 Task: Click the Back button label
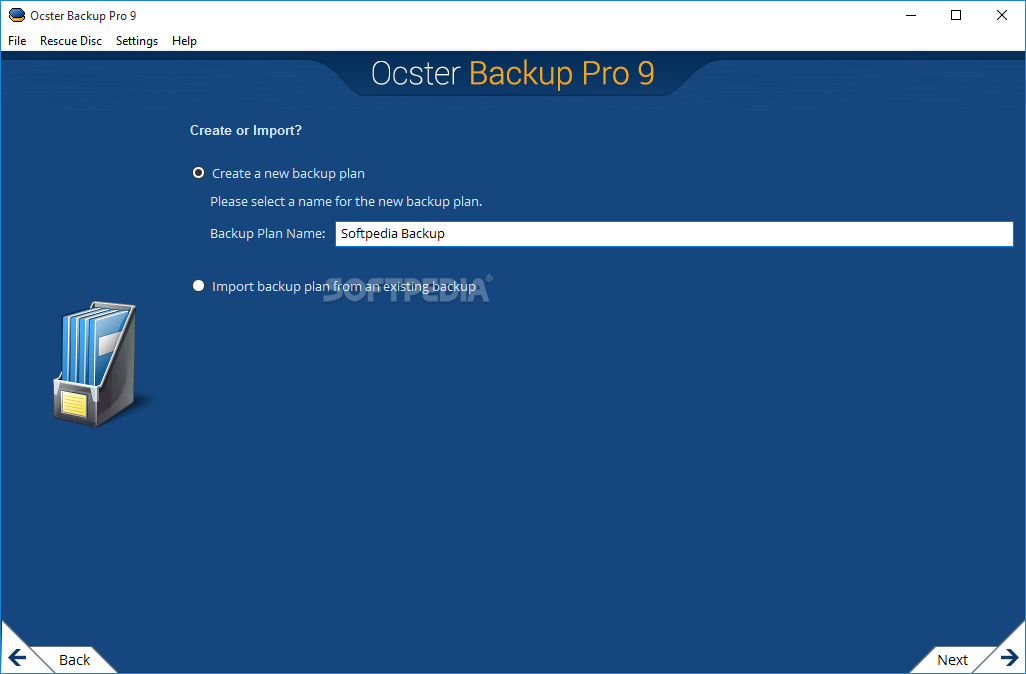tap(75, 660)
